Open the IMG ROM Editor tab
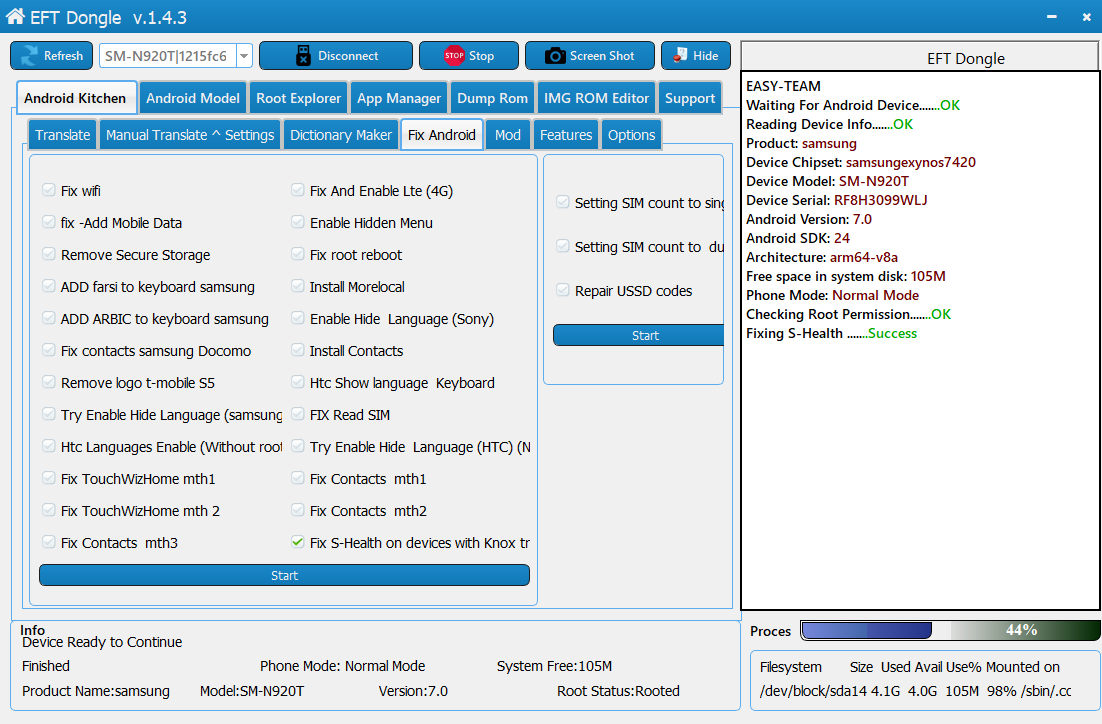 (x=596, y=98)
